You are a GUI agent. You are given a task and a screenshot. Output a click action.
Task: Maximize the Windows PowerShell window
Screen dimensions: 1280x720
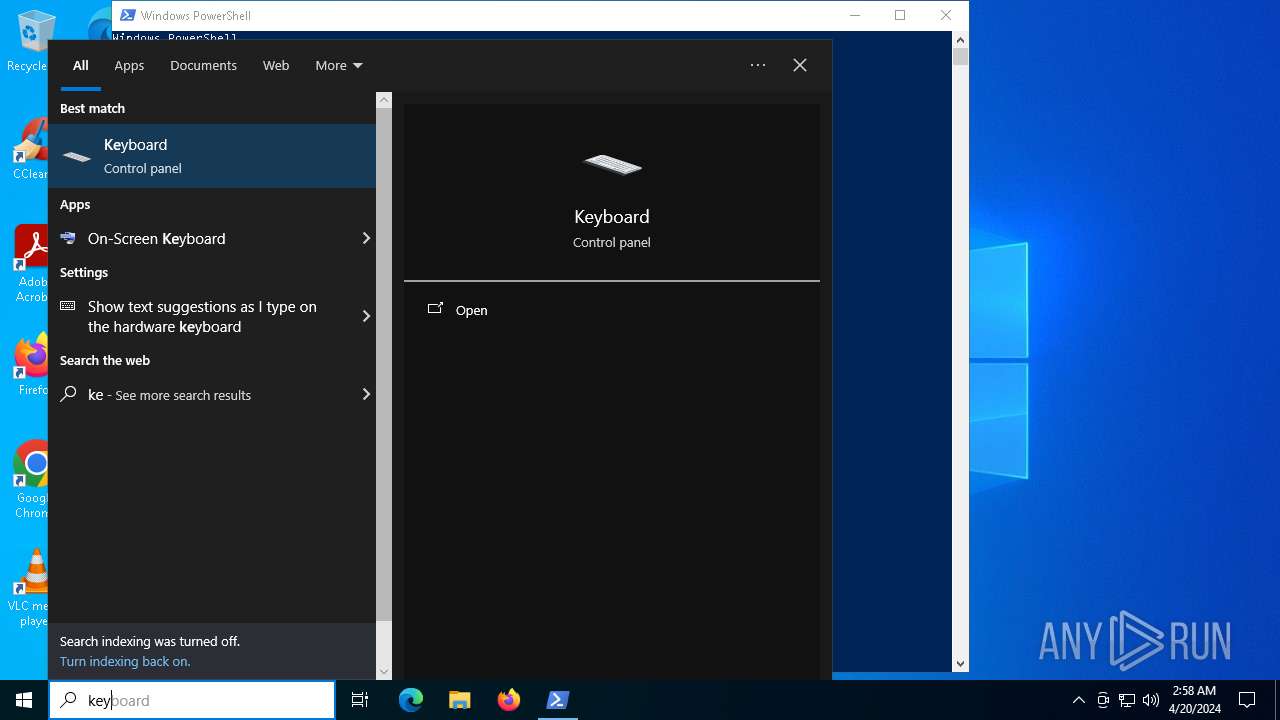(x=900, y=15)
